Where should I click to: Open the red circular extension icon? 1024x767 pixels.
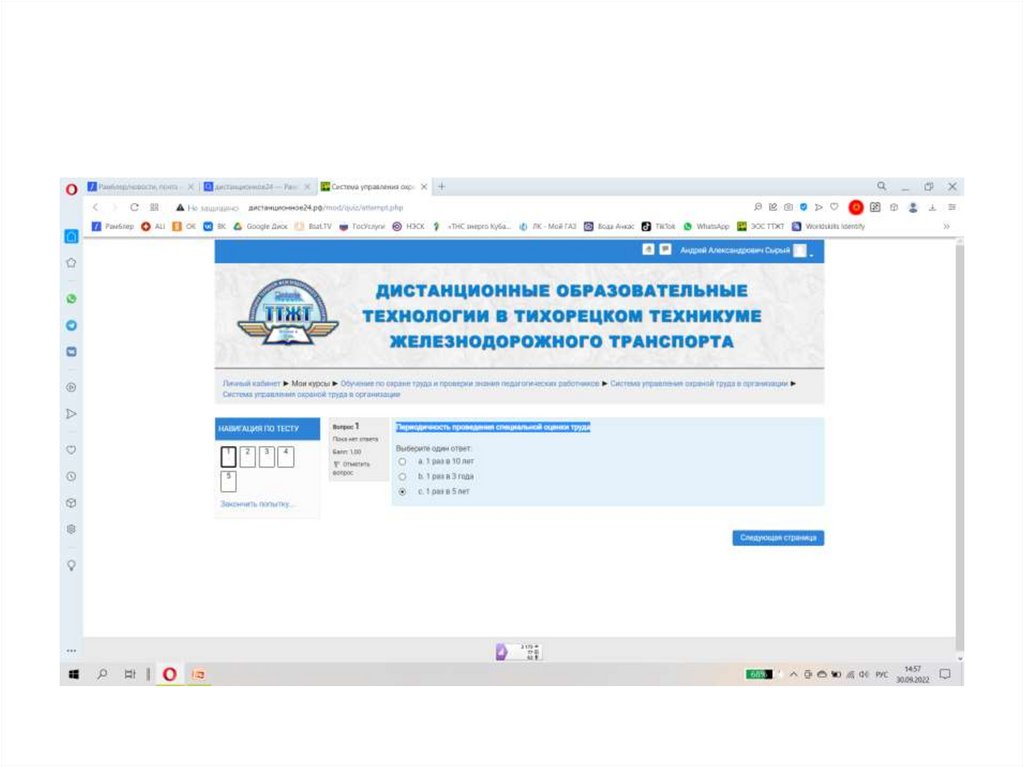pos(856,207)
